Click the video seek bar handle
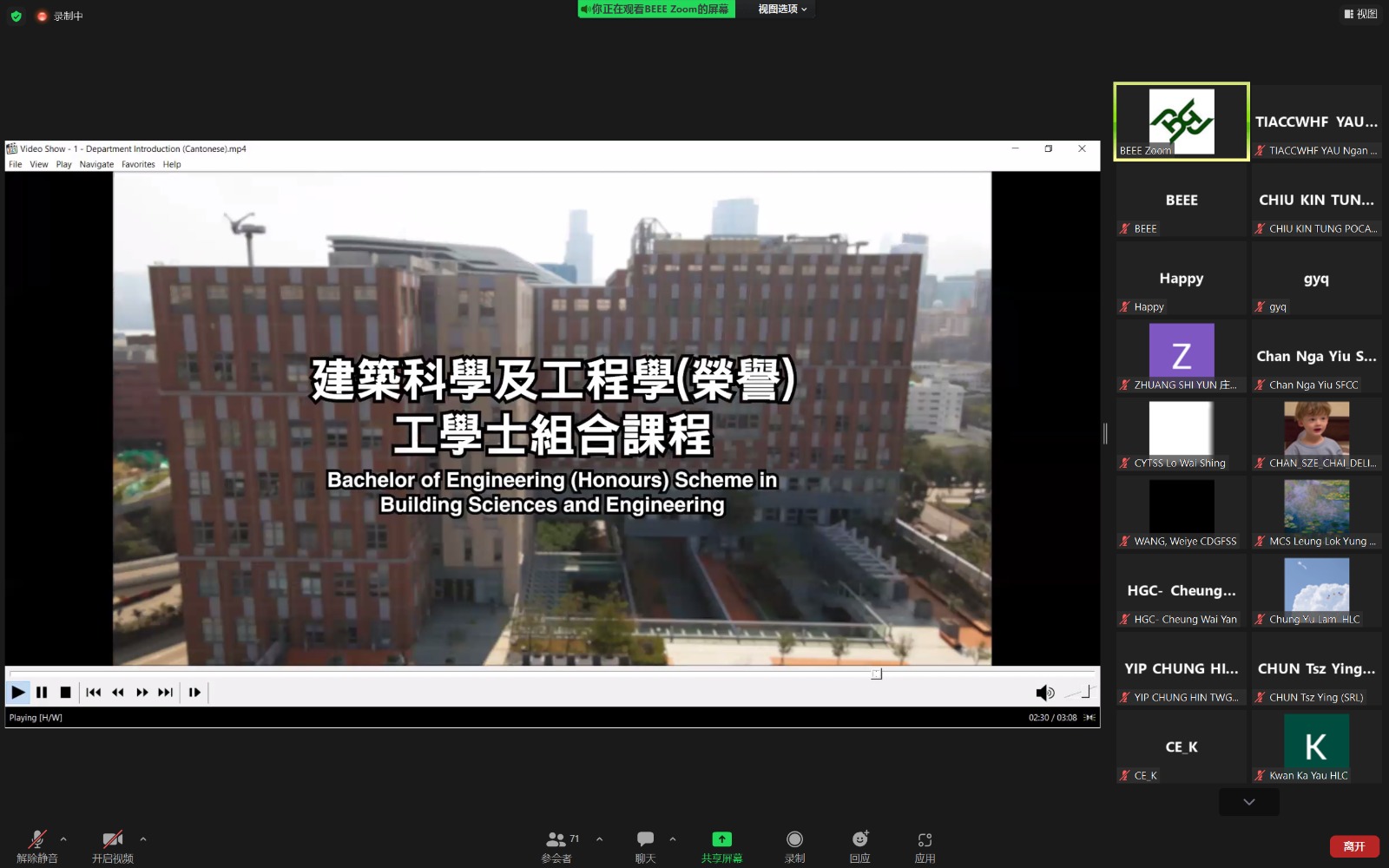Image resolution: width=1389 pixels, height=868 pixels. click(876, 674)
